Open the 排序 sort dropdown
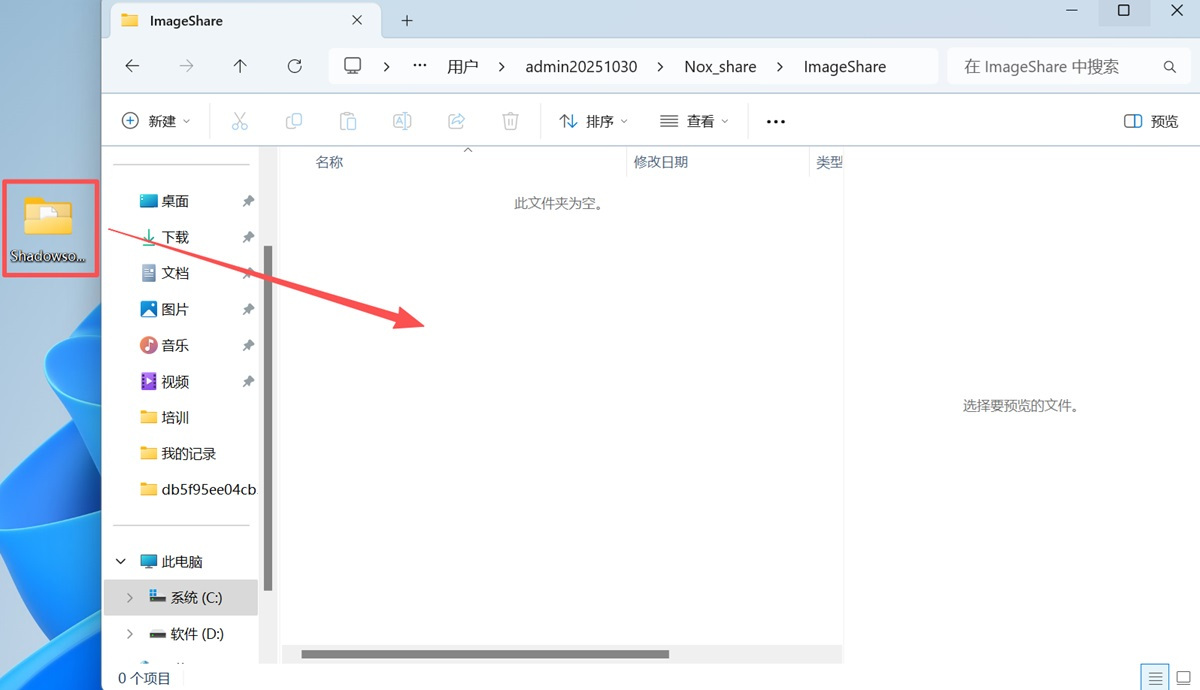Viewport: 1200px width, 690px height. [x=594, y=121]
